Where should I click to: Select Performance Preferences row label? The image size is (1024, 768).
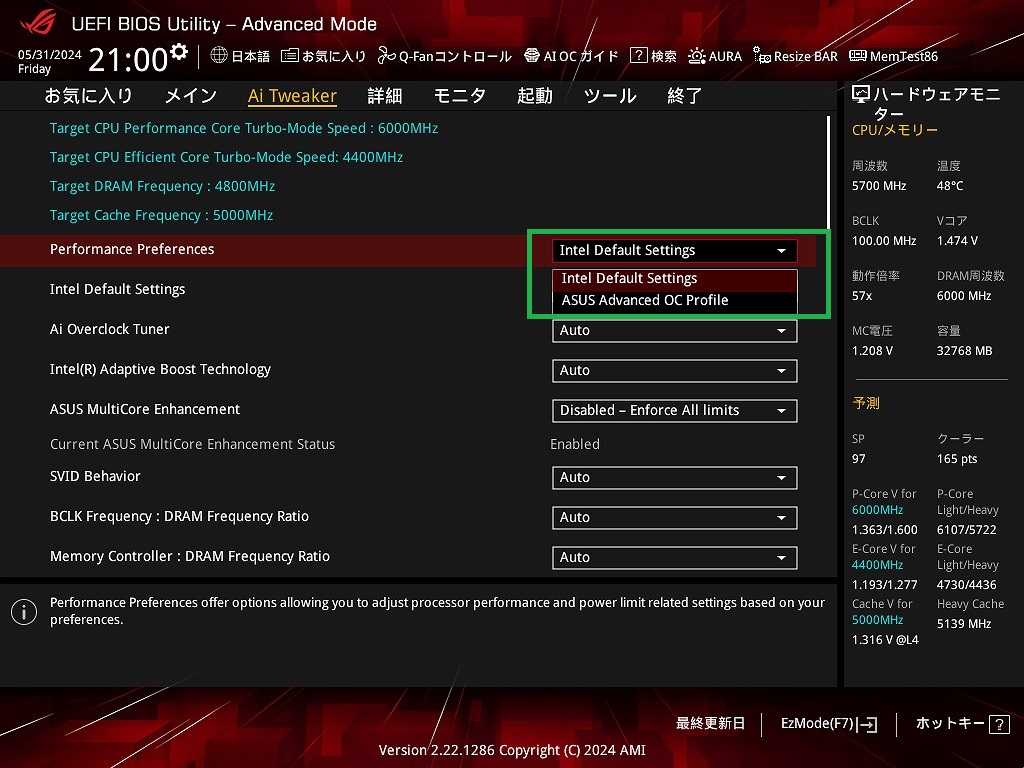132,249
